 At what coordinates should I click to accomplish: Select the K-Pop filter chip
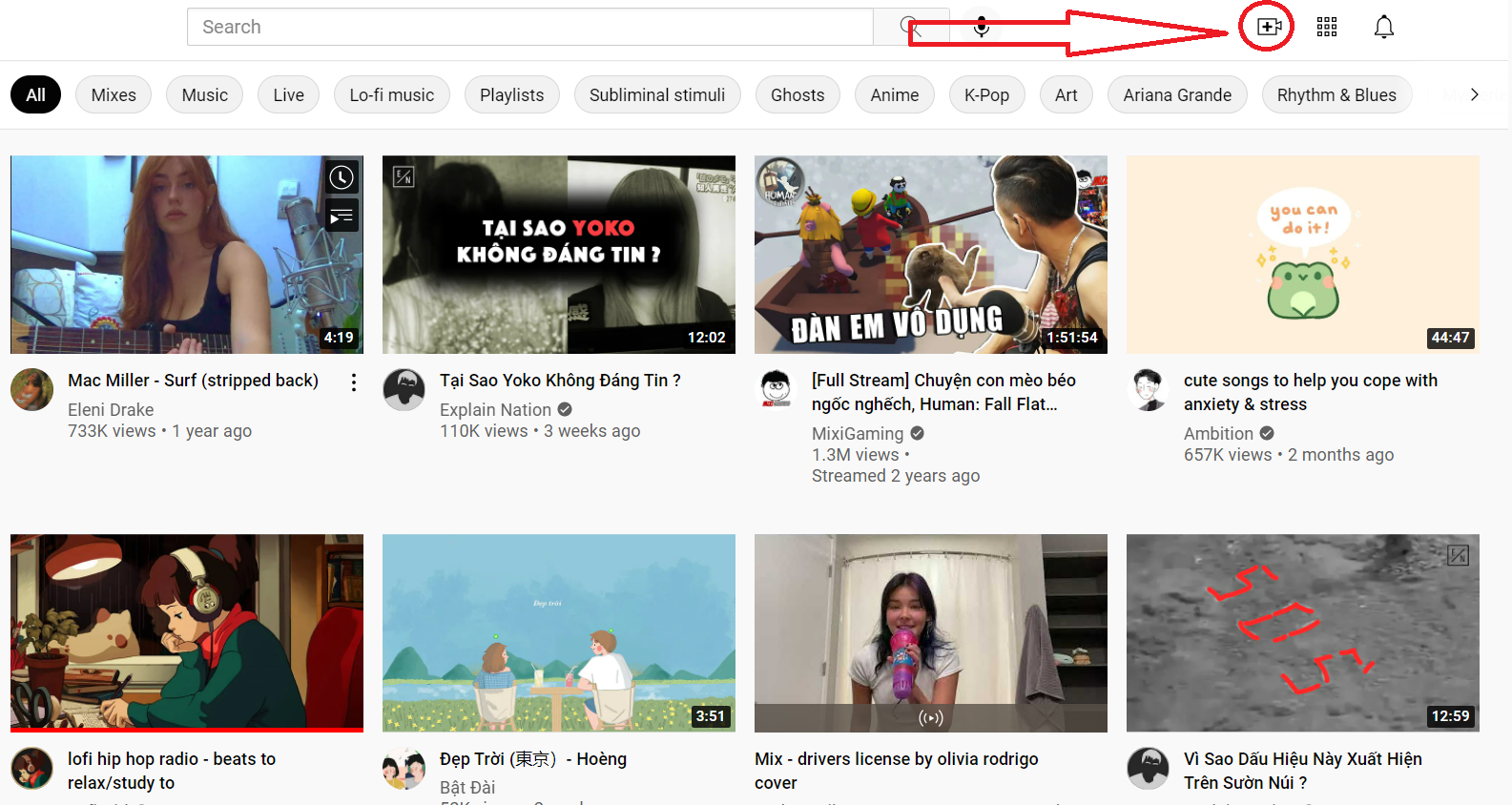click(987, 94)
